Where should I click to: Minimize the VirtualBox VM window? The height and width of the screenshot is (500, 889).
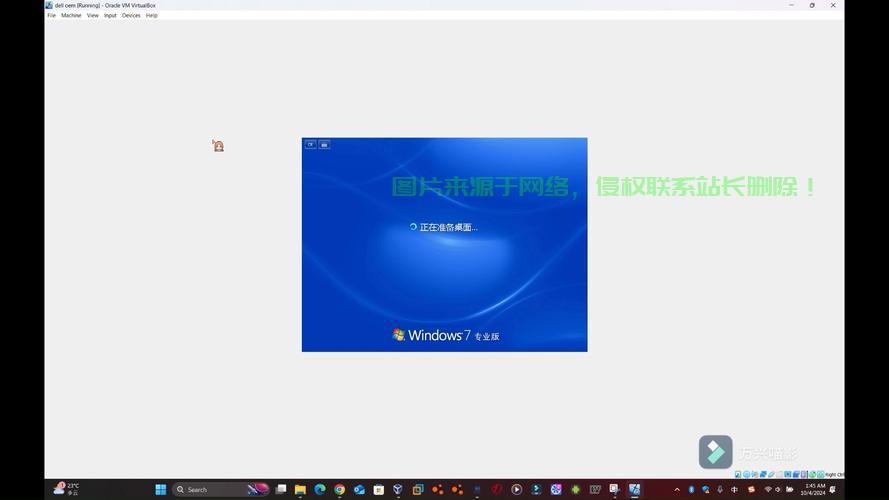[791, 5]
